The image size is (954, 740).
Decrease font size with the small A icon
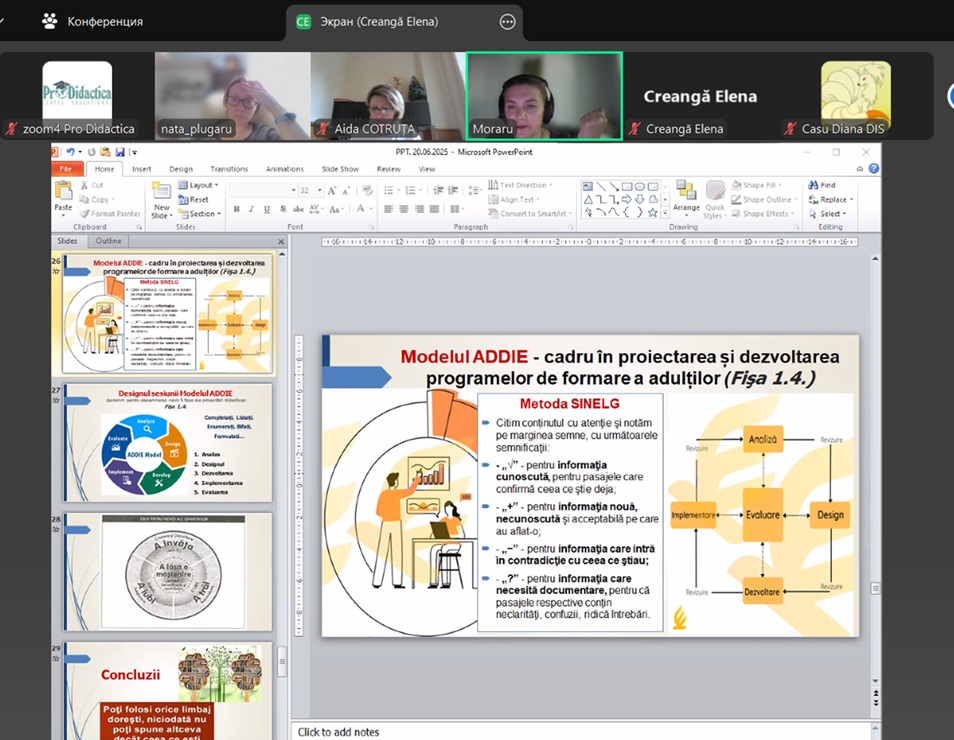pyautogui.click(x=346, y=191)
